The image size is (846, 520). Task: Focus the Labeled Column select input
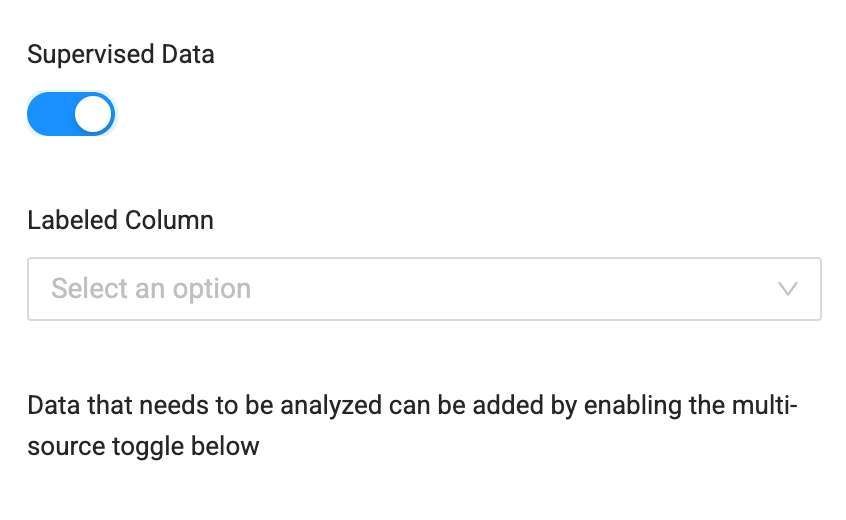point(424,289)
